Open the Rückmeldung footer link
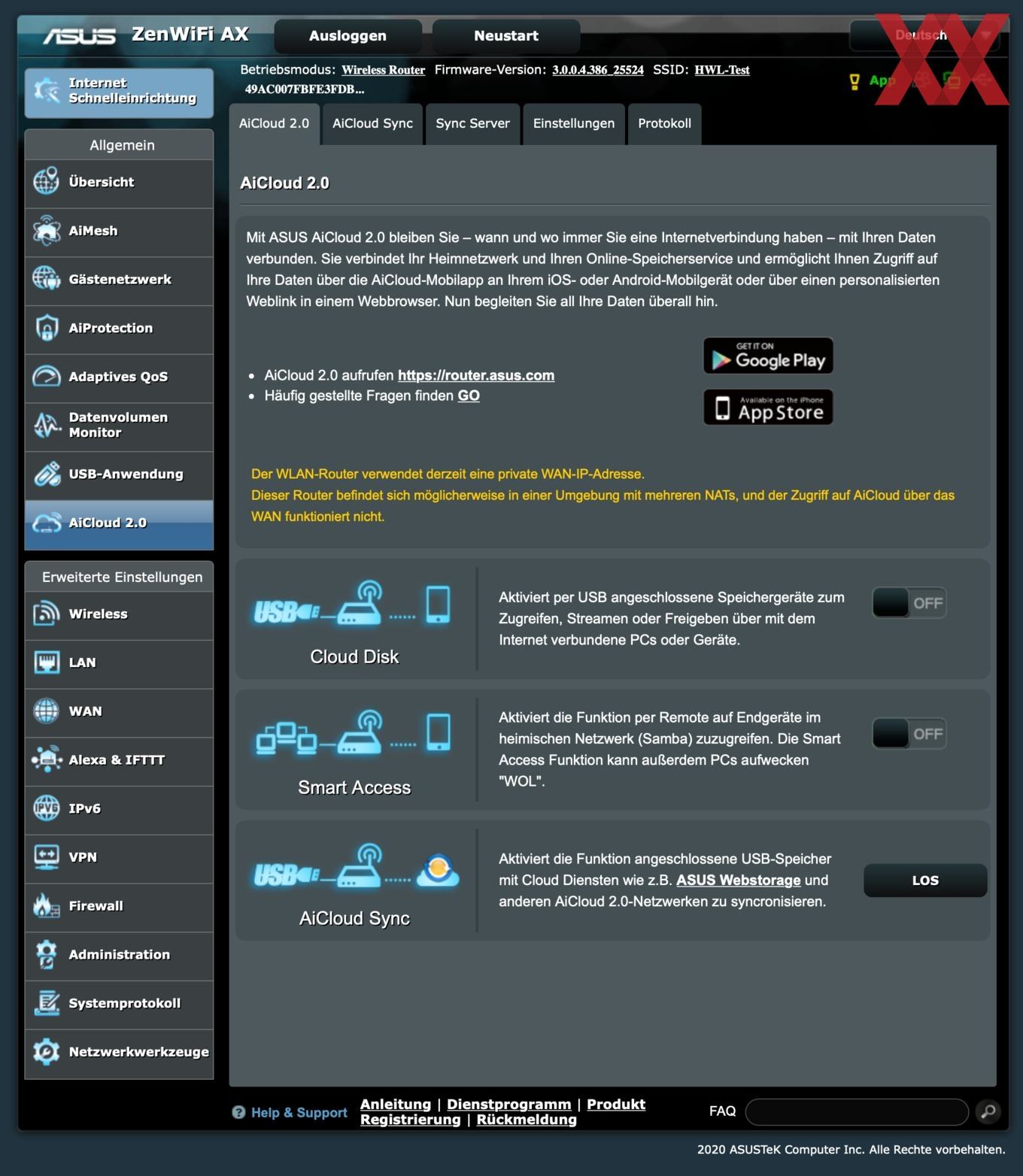The height and width of the screenshot is (1176, 1023). click(527, 1120)
